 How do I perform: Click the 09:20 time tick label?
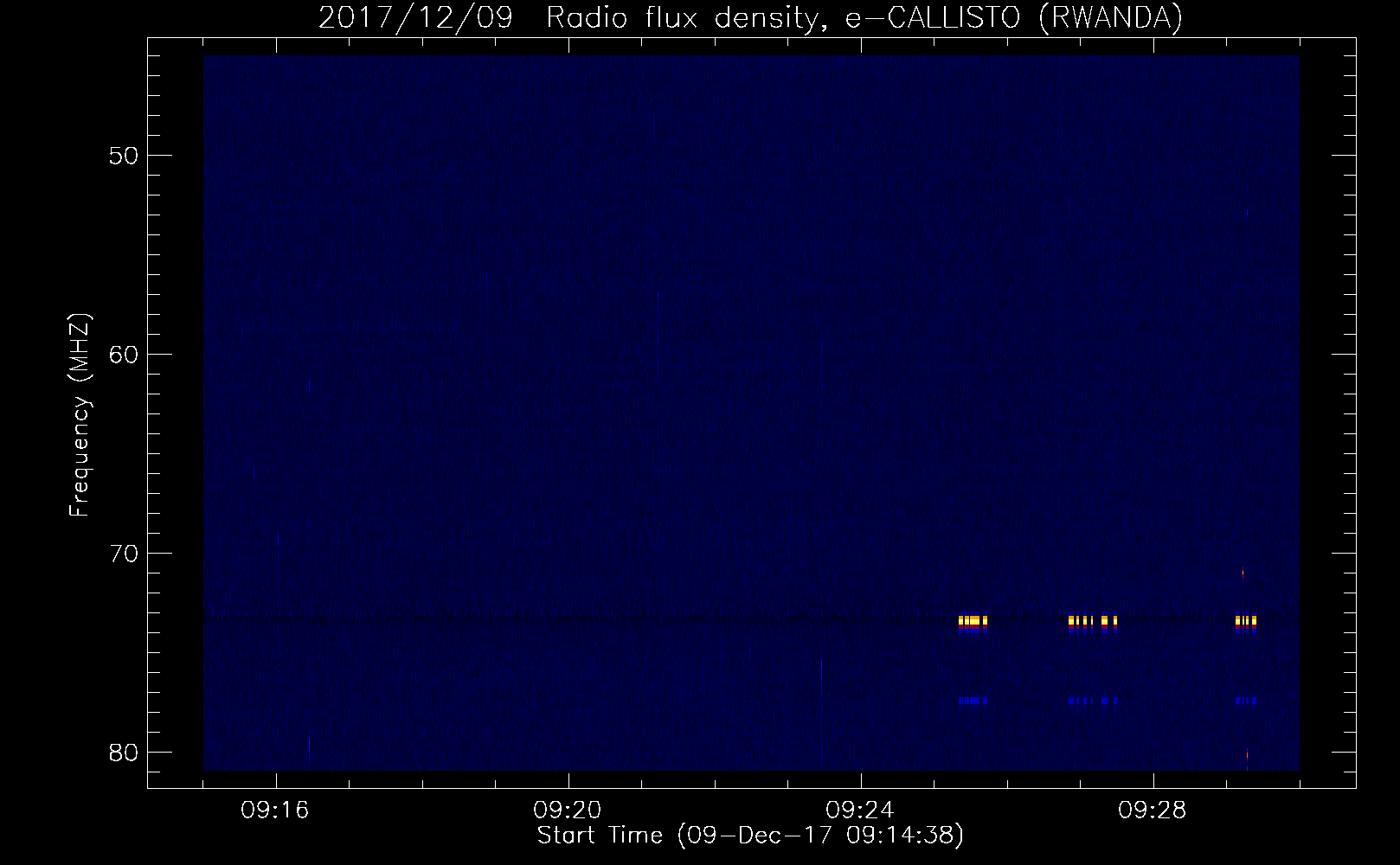tap(568, 811)
